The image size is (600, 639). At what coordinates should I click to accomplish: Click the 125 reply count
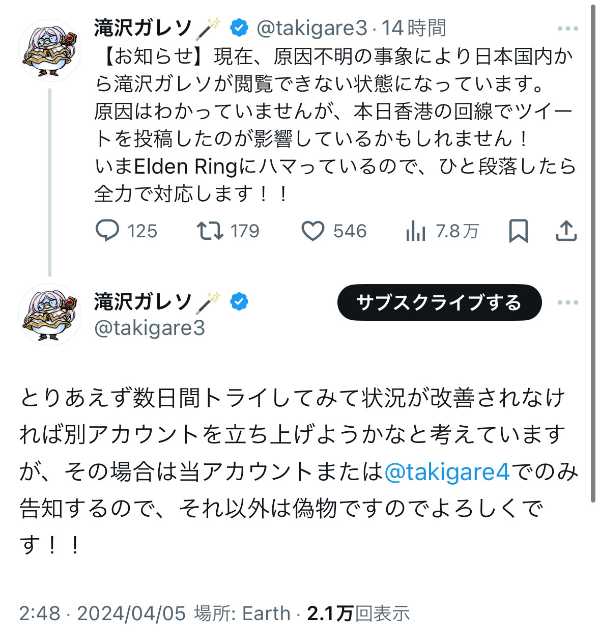[142, 231]
